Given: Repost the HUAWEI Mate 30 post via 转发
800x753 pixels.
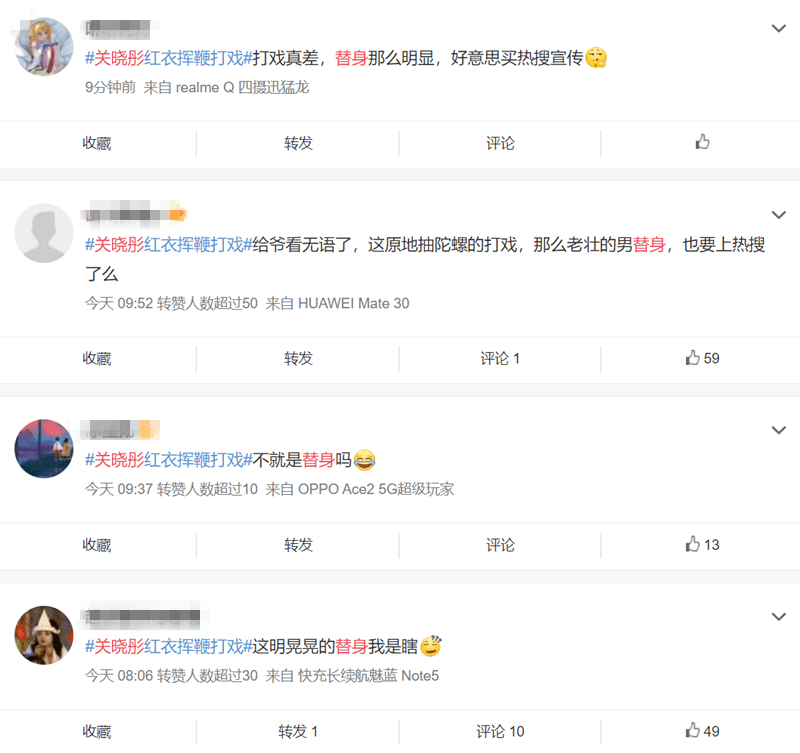Looking at the screenshot, I should click(x=298, y=359).
